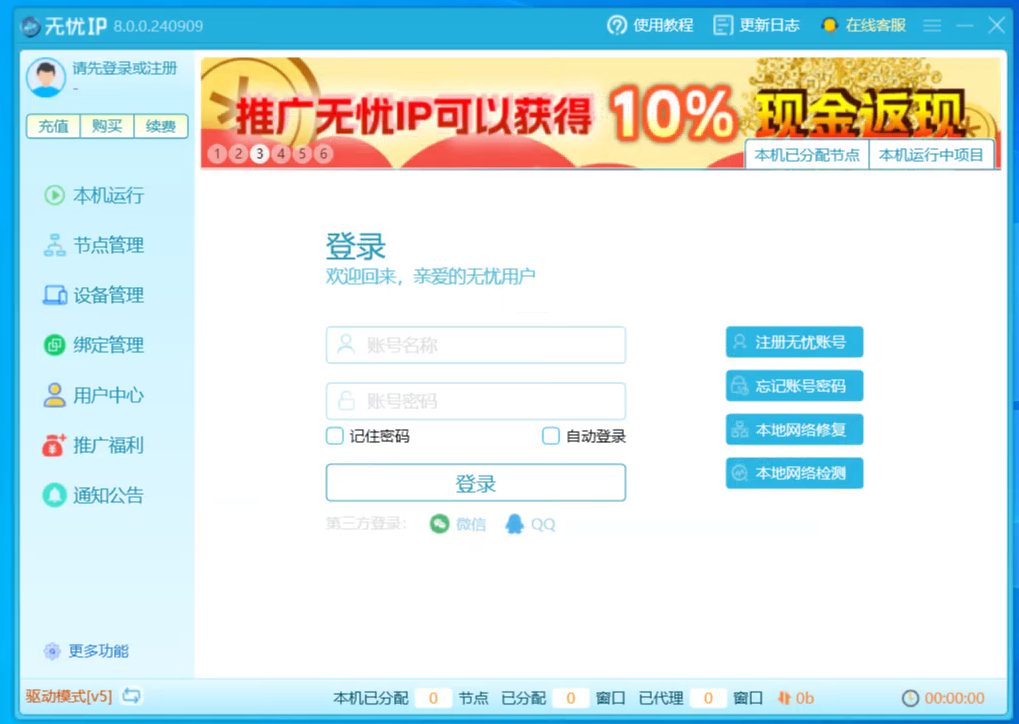This screenshot has width=1019, height=724.
Task: Close the 无忧IP window
Action: pos(996,25)
